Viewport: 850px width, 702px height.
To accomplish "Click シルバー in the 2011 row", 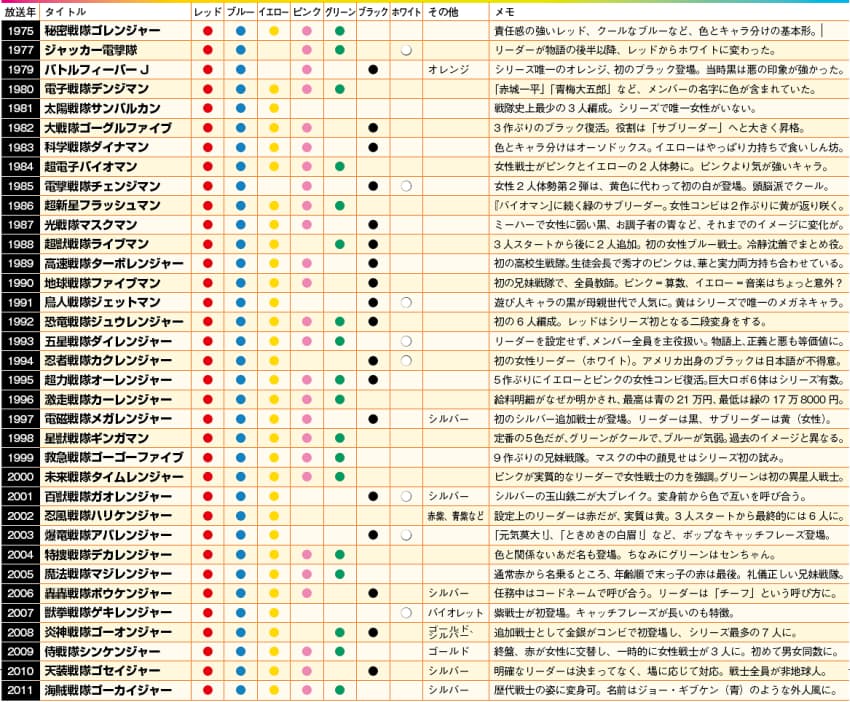I will pos(448,690).
